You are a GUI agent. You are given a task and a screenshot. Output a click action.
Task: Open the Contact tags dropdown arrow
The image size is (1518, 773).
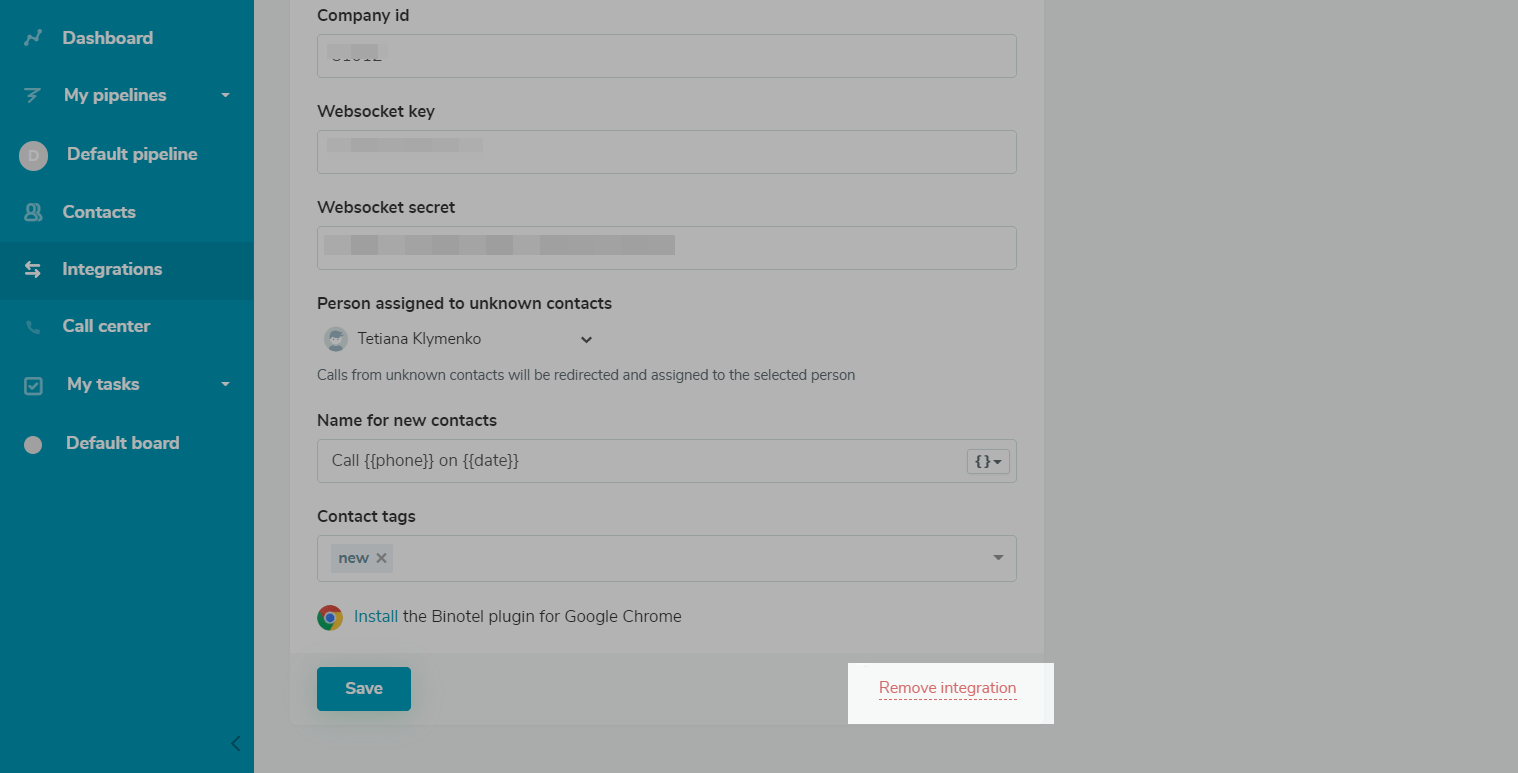[x=997, y=558]
